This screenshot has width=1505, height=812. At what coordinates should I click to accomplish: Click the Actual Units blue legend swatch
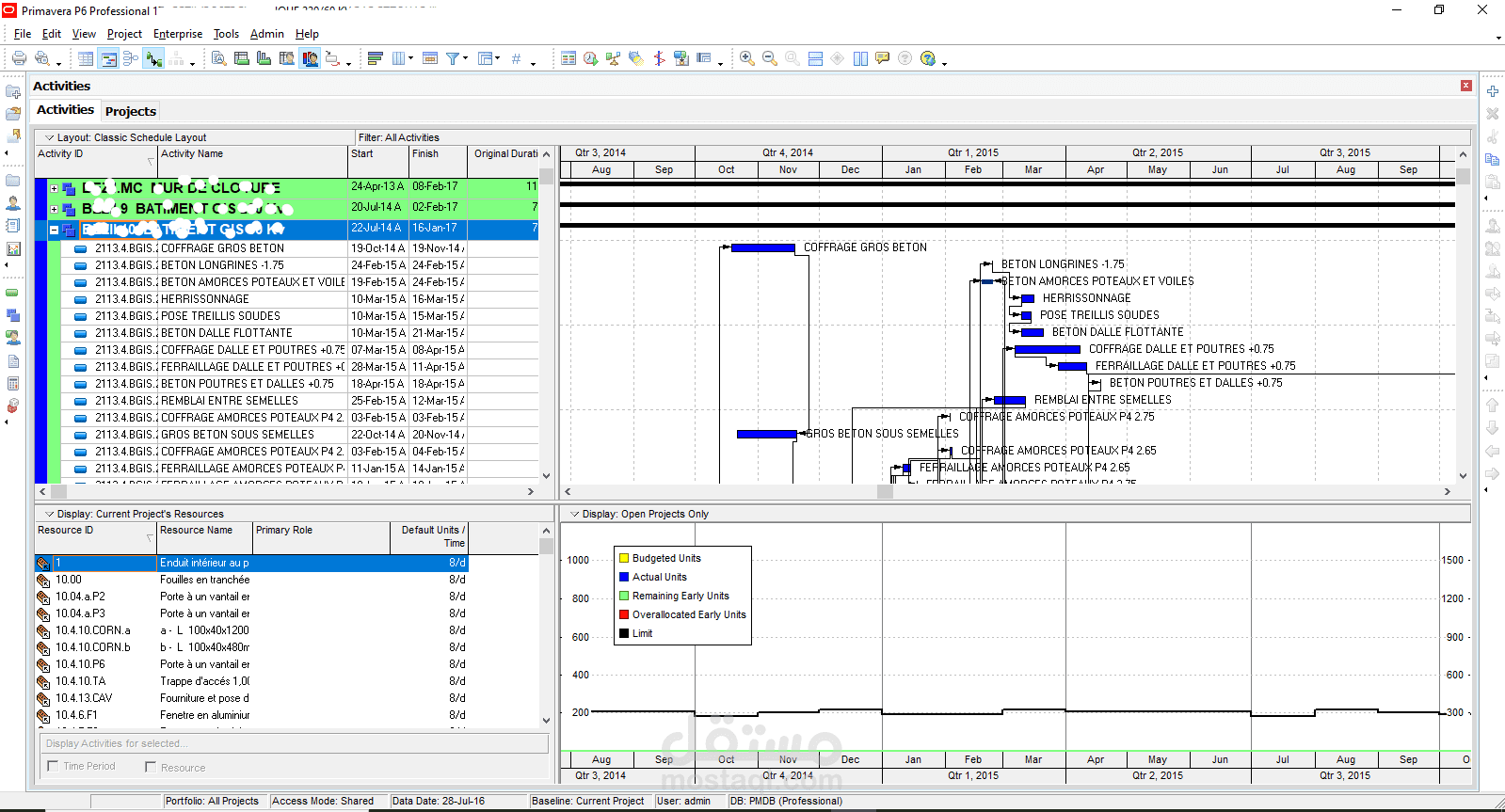coord(623,577)
